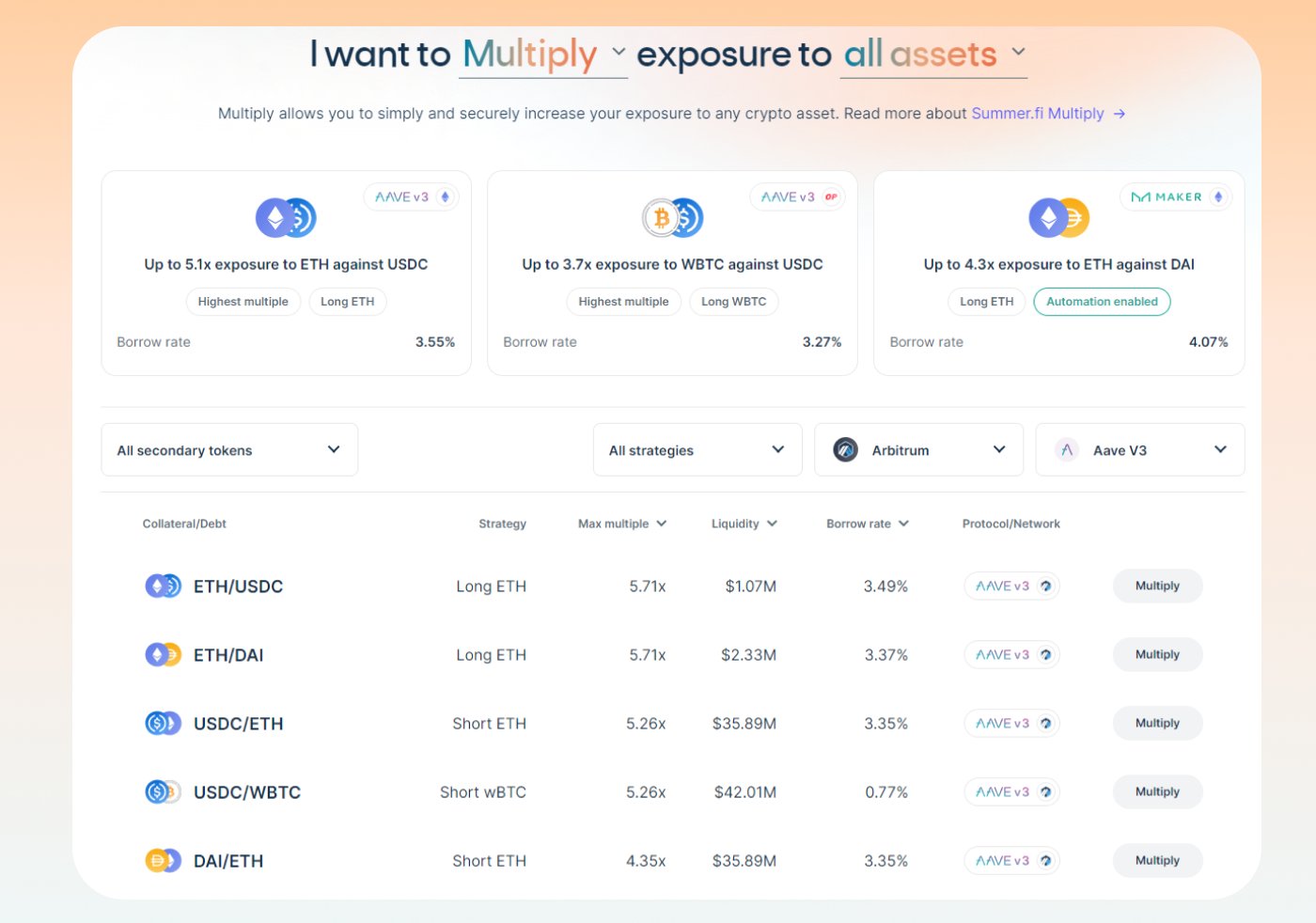
Task: Select the Long WBTC tag on WBTC card
Action: tap(734, 302)
